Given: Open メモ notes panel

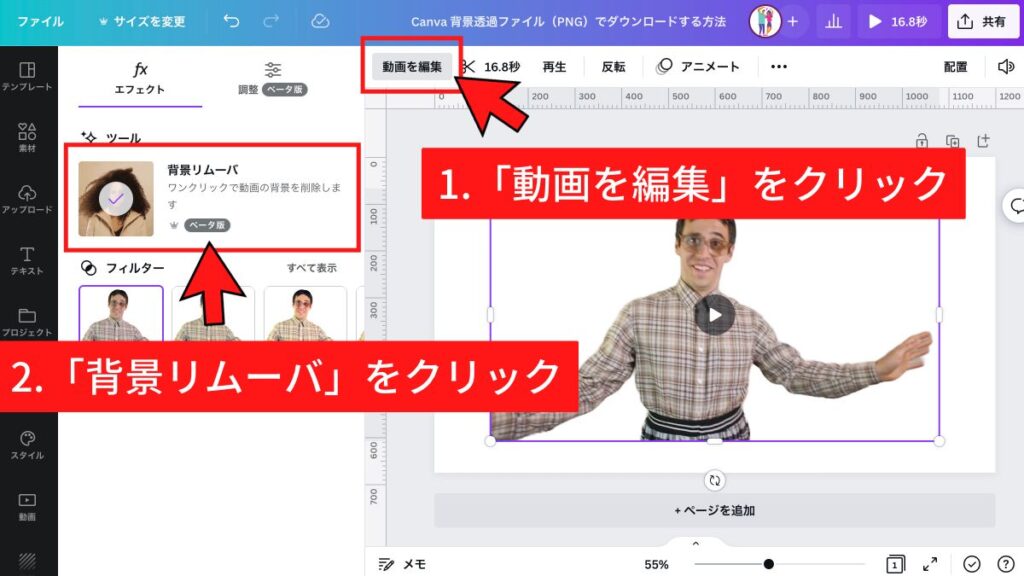Looking at the screenshot, I should (402, 564).
